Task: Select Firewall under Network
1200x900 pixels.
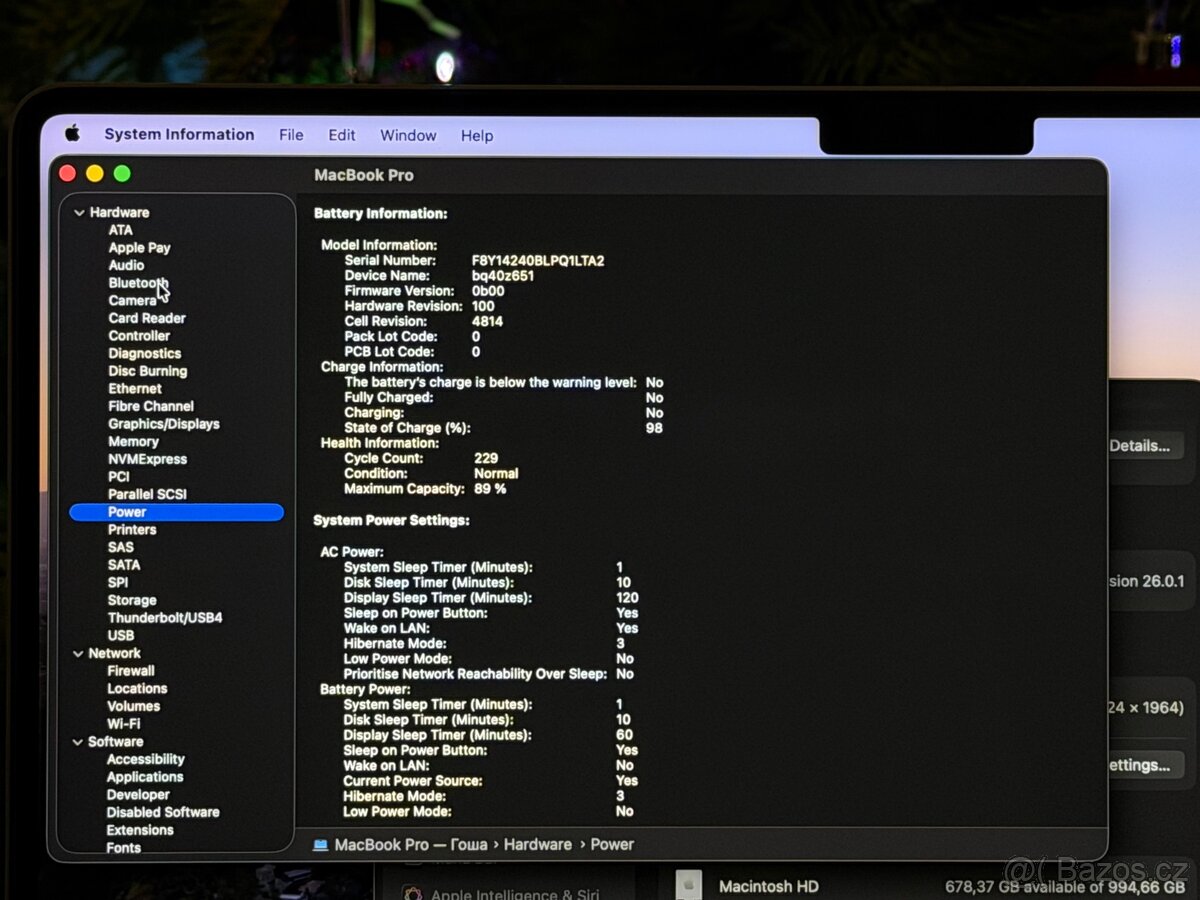Action: click(131, 671)
